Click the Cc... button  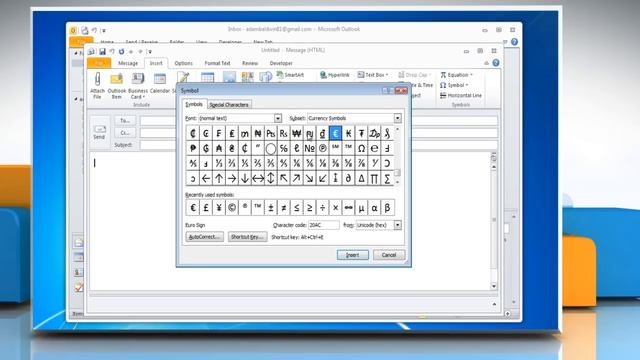point(125,133)
